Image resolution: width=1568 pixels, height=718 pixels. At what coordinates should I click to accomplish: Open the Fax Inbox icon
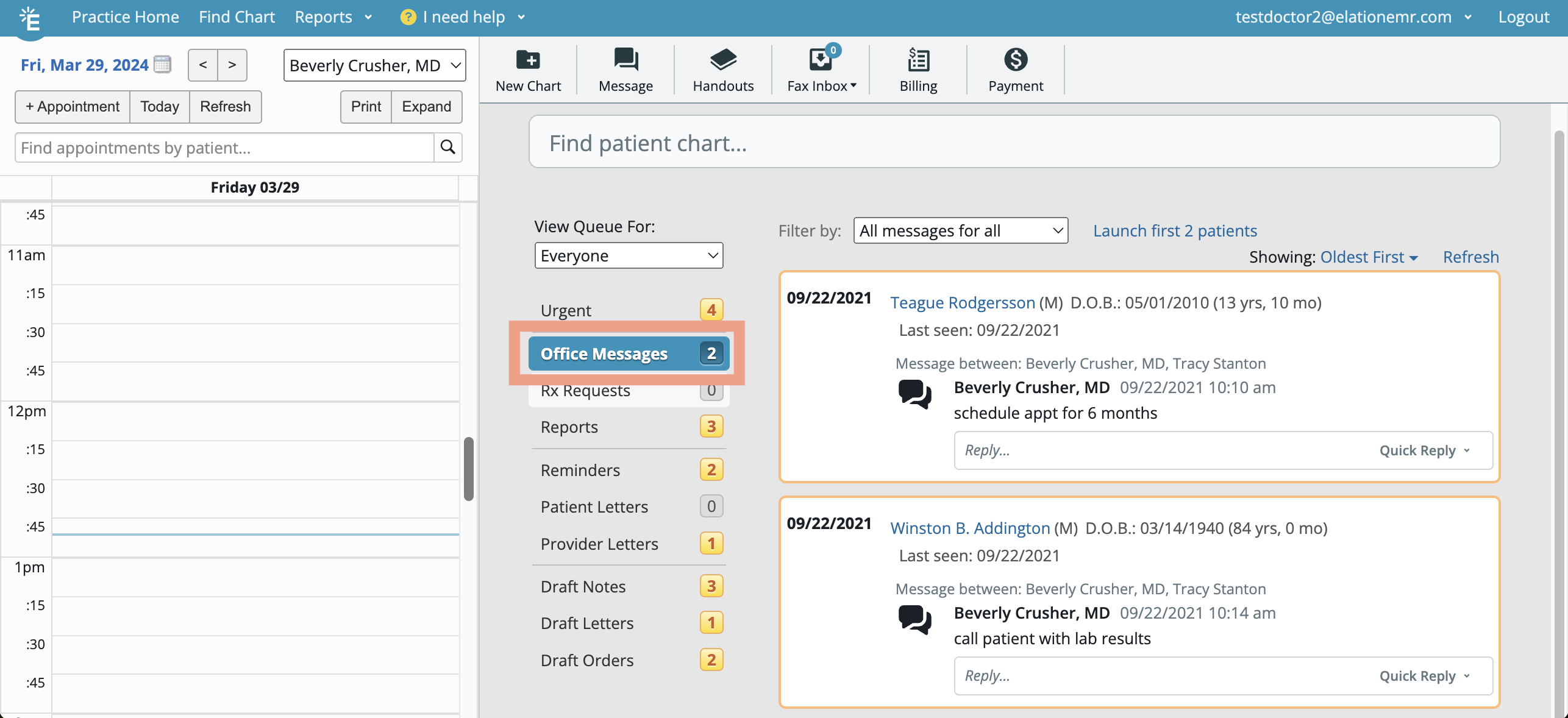(x=820, y=68)
